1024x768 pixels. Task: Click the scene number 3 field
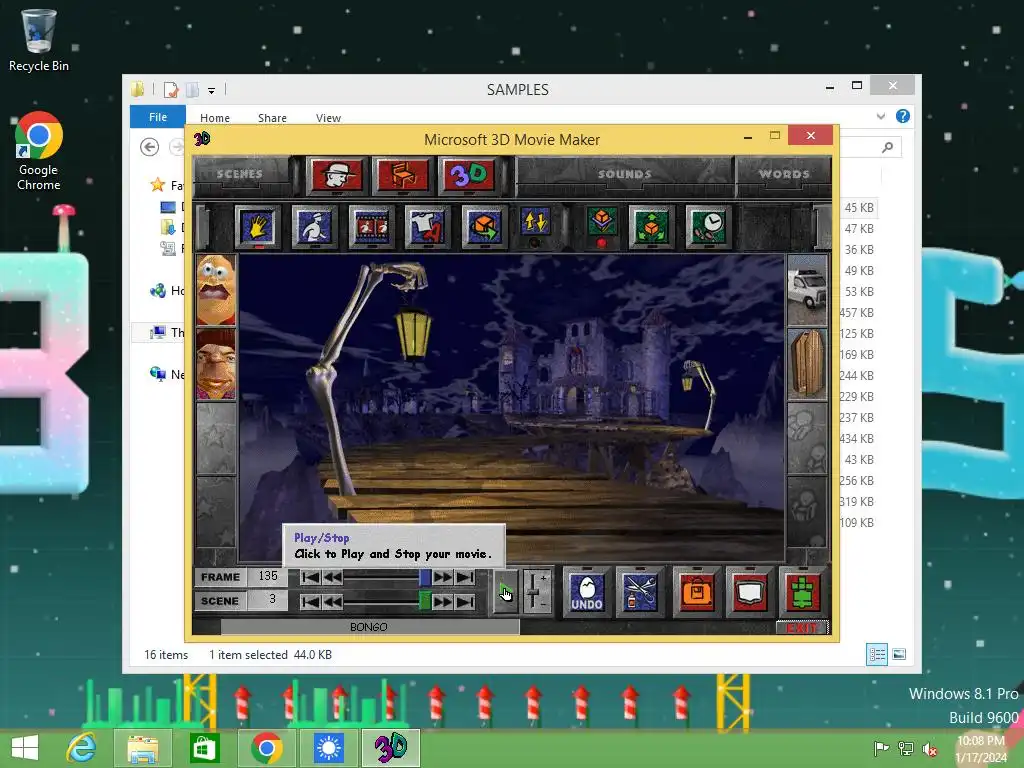click(x=268, y=600)
